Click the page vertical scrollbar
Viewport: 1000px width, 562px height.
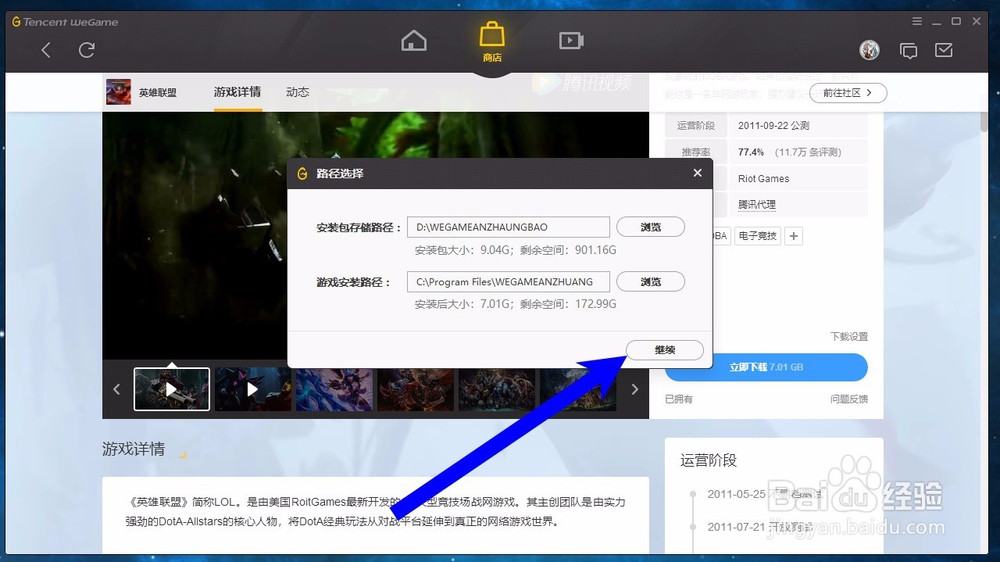pyautogui.click(x=983, y=121)
